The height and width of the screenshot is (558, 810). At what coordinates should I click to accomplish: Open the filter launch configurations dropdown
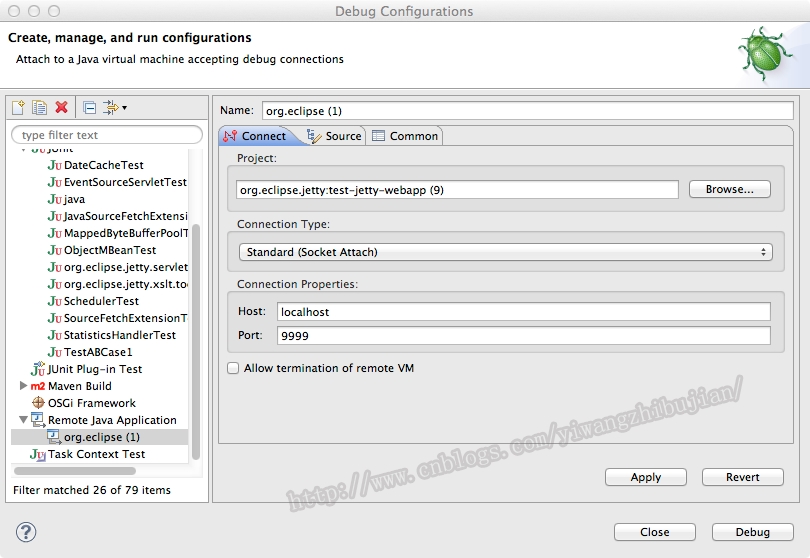115,107
